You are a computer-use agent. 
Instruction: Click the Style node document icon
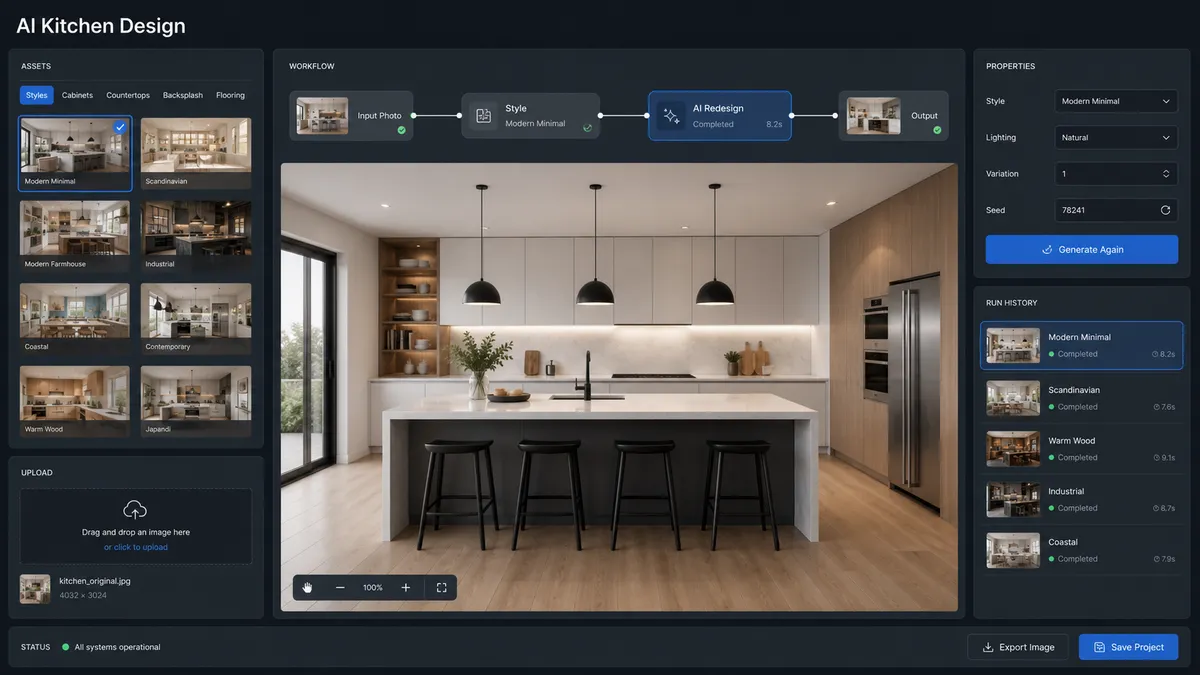point(483,116)
